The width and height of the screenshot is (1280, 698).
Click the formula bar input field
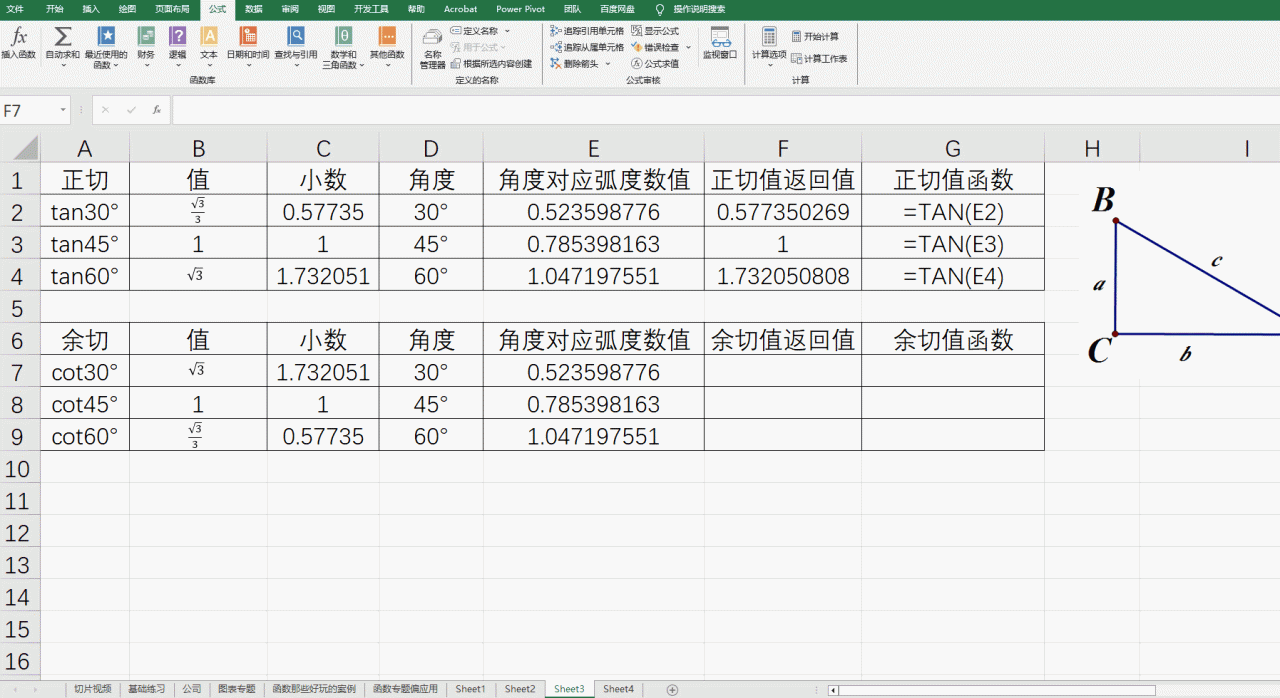coord(725,110)
